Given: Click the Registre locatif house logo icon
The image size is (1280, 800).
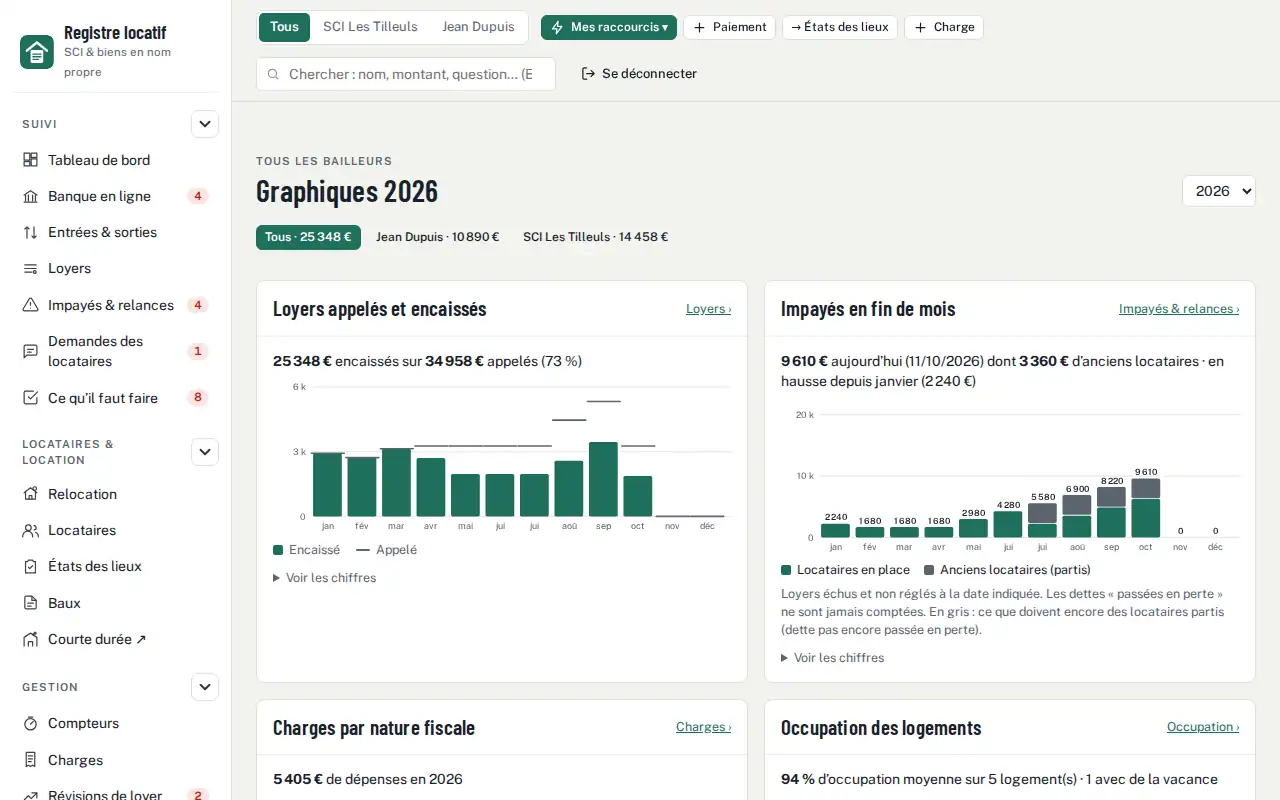Looking at the screenshot, I should [37, 52].
